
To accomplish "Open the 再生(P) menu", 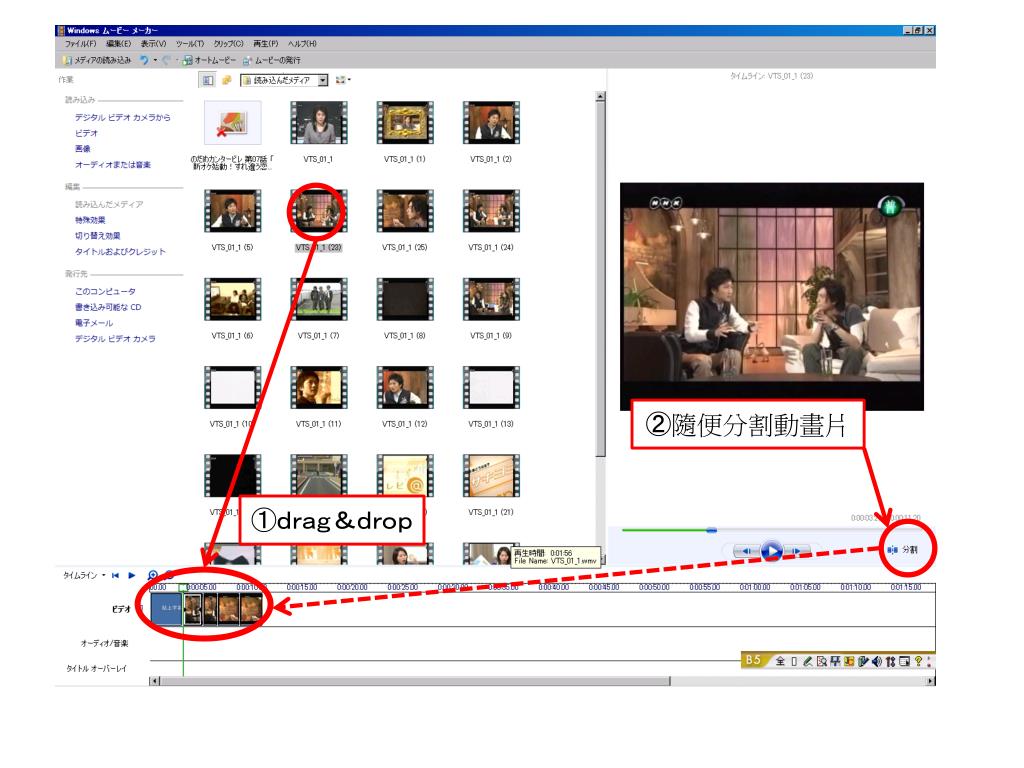I will click(266, 44).
